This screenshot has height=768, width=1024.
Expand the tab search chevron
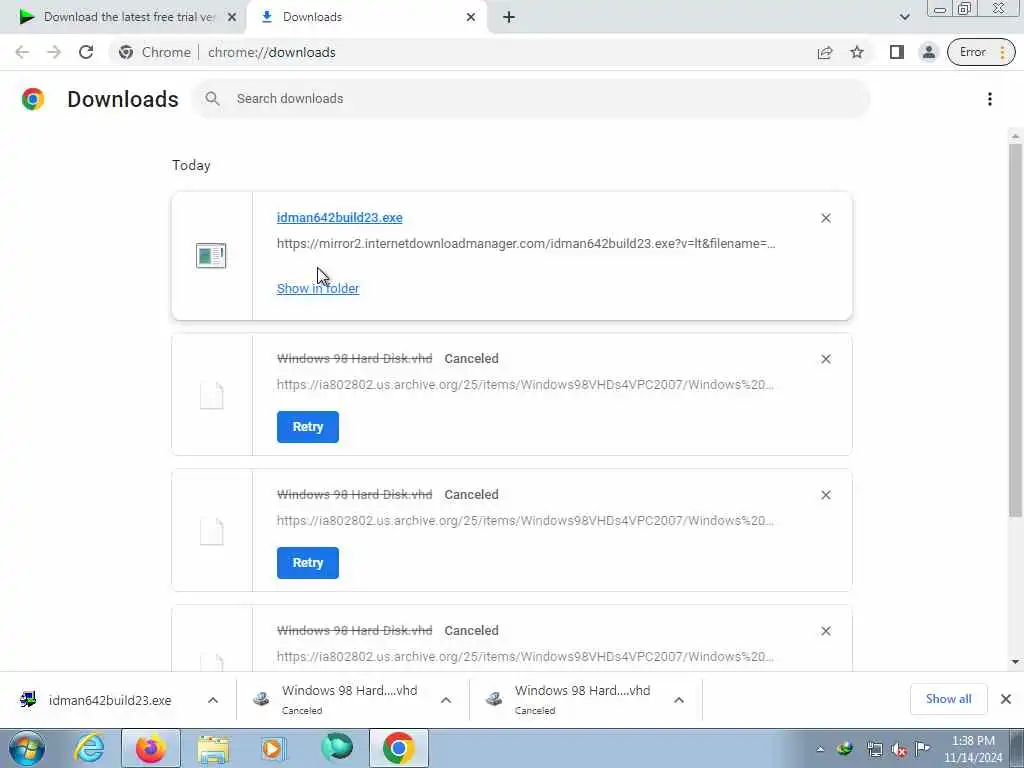click(904, 17)
